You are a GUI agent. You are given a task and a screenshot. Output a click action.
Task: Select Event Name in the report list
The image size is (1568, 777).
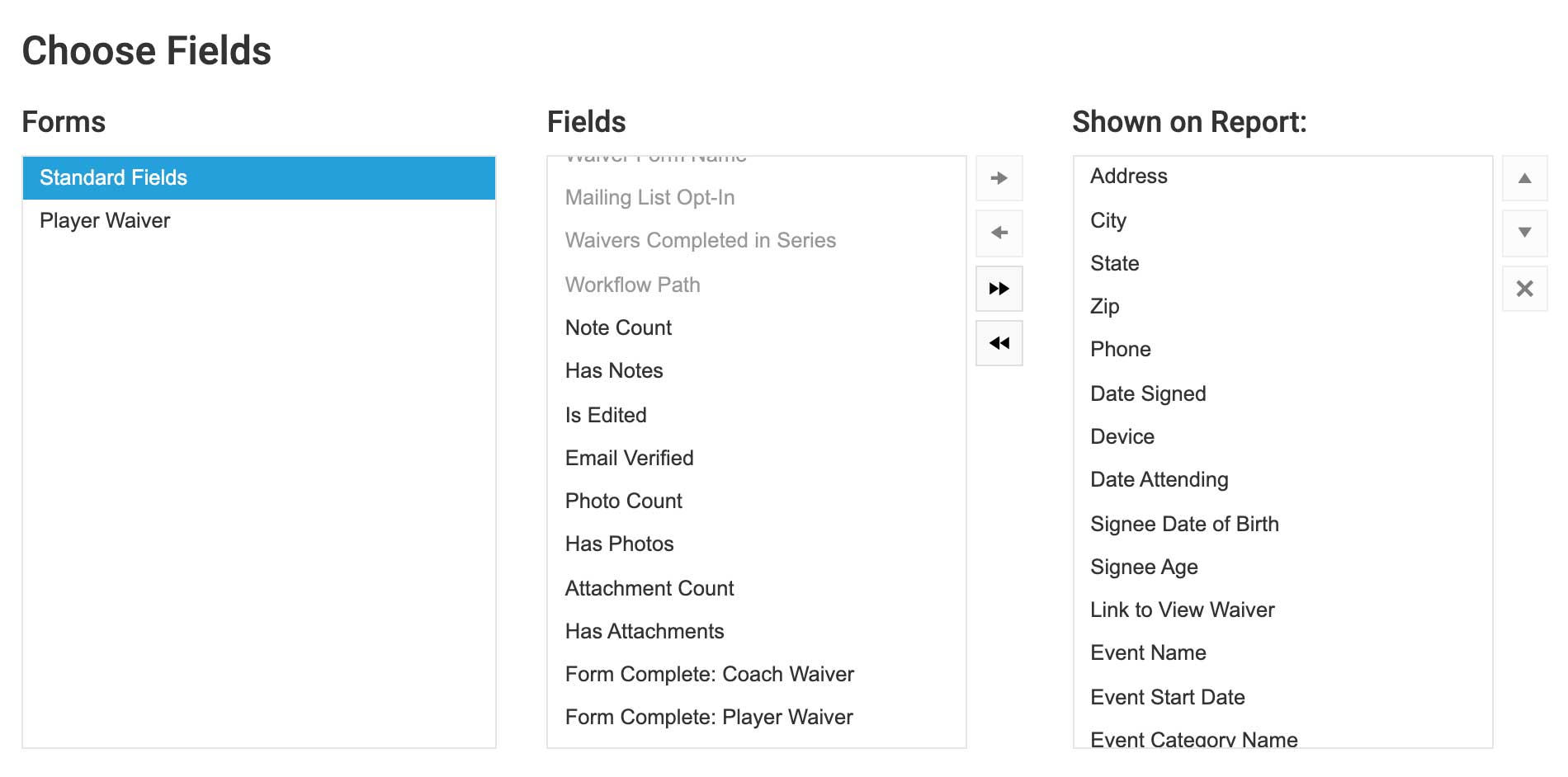(1148, 652)
